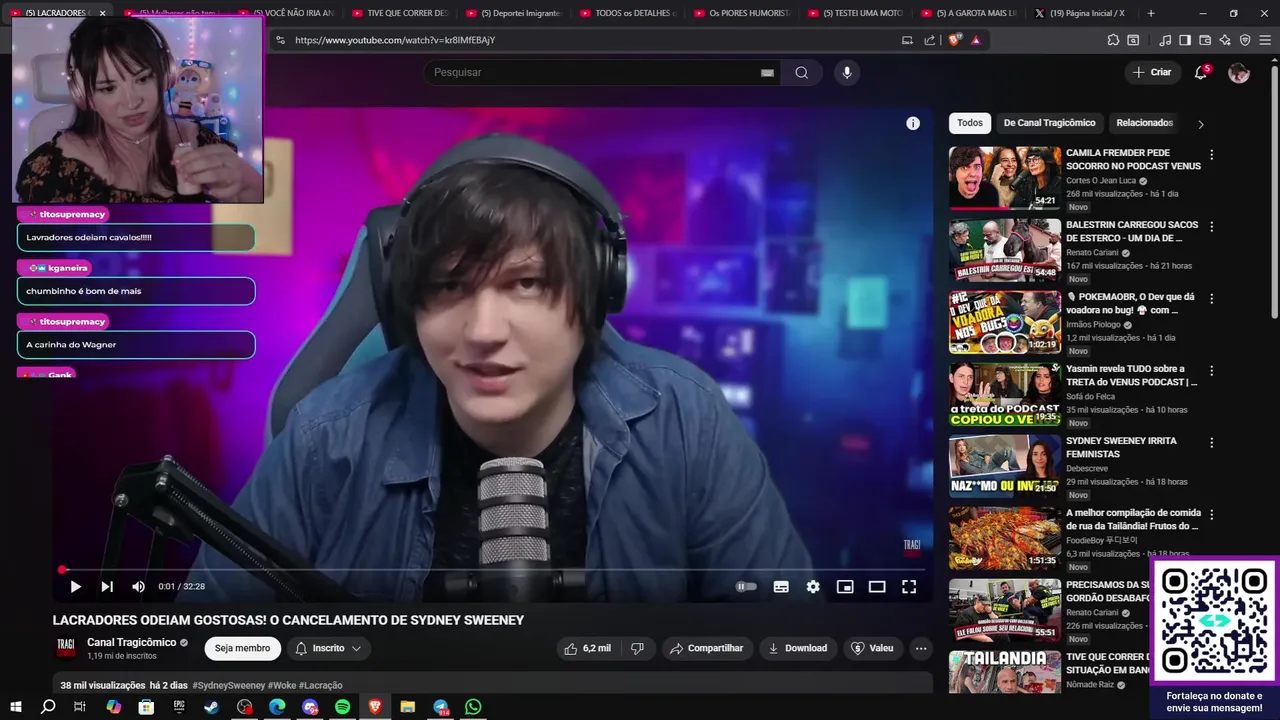Open the browser extensions puzzle icon
The image size is (1280, 720).
[x=1113, y=40]
